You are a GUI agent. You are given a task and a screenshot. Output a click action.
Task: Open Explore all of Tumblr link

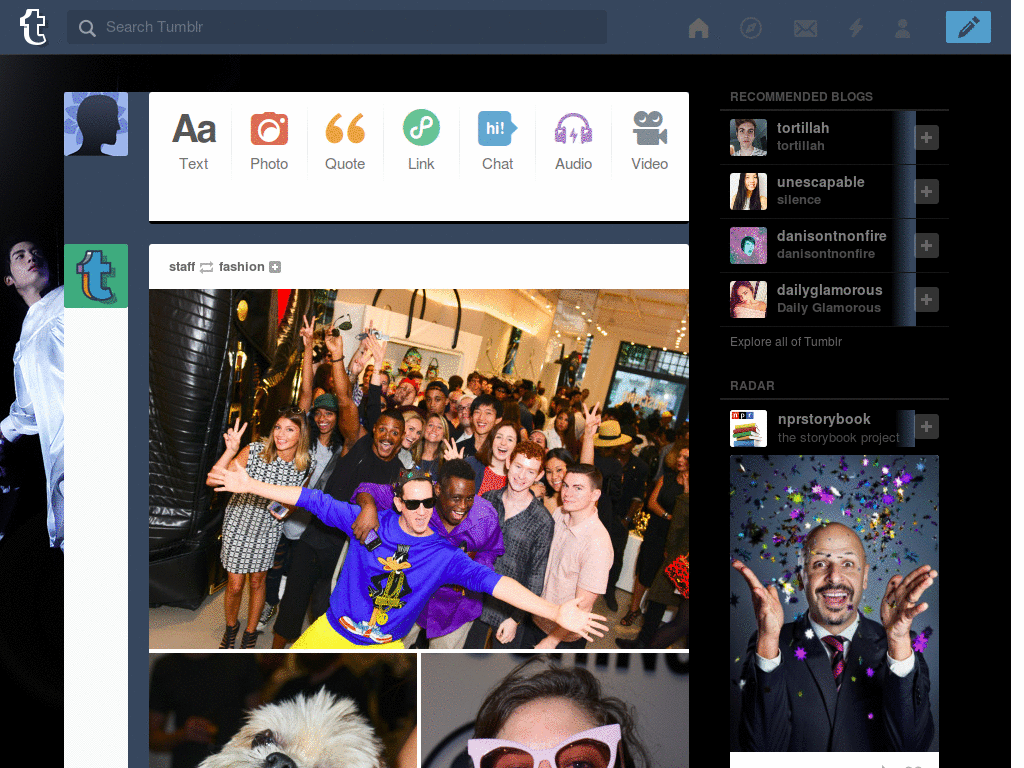tap(786, 342)
